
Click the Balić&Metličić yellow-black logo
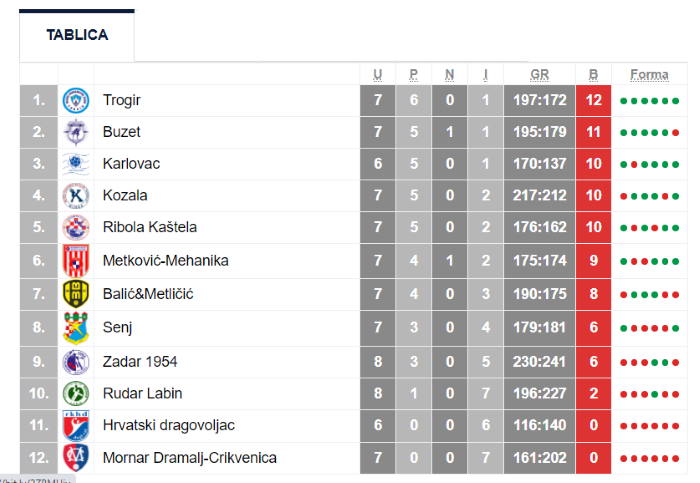pyautogui.click(x=76, y=294)
